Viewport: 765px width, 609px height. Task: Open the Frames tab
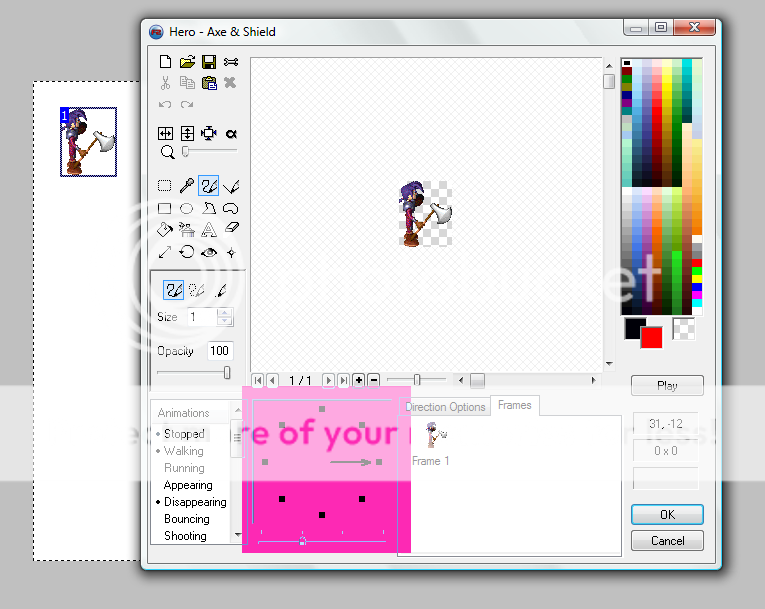[x=515, y=405]
